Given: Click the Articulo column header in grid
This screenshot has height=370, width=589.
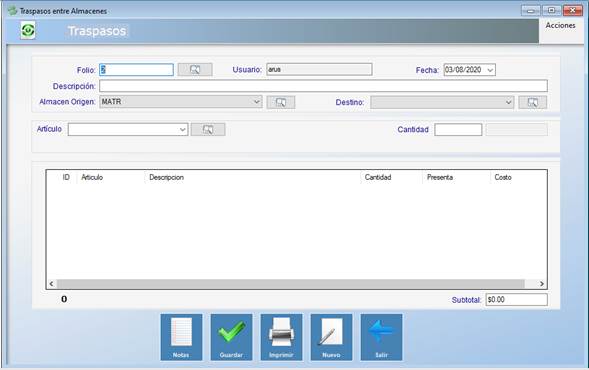Looking at the screenshot, I should pyautogui.click(x=92, y=177).
